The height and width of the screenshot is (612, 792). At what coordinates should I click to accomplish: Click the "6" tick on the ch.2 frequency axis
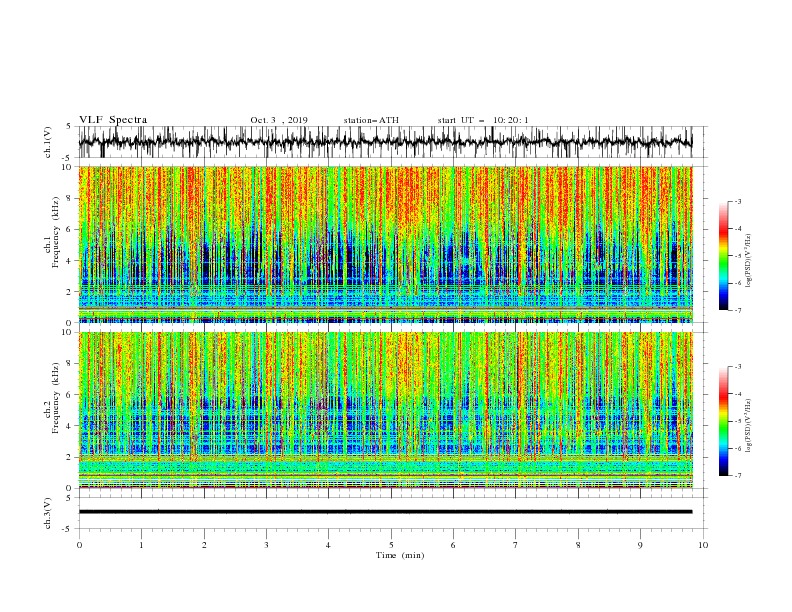tap(70, 395)
